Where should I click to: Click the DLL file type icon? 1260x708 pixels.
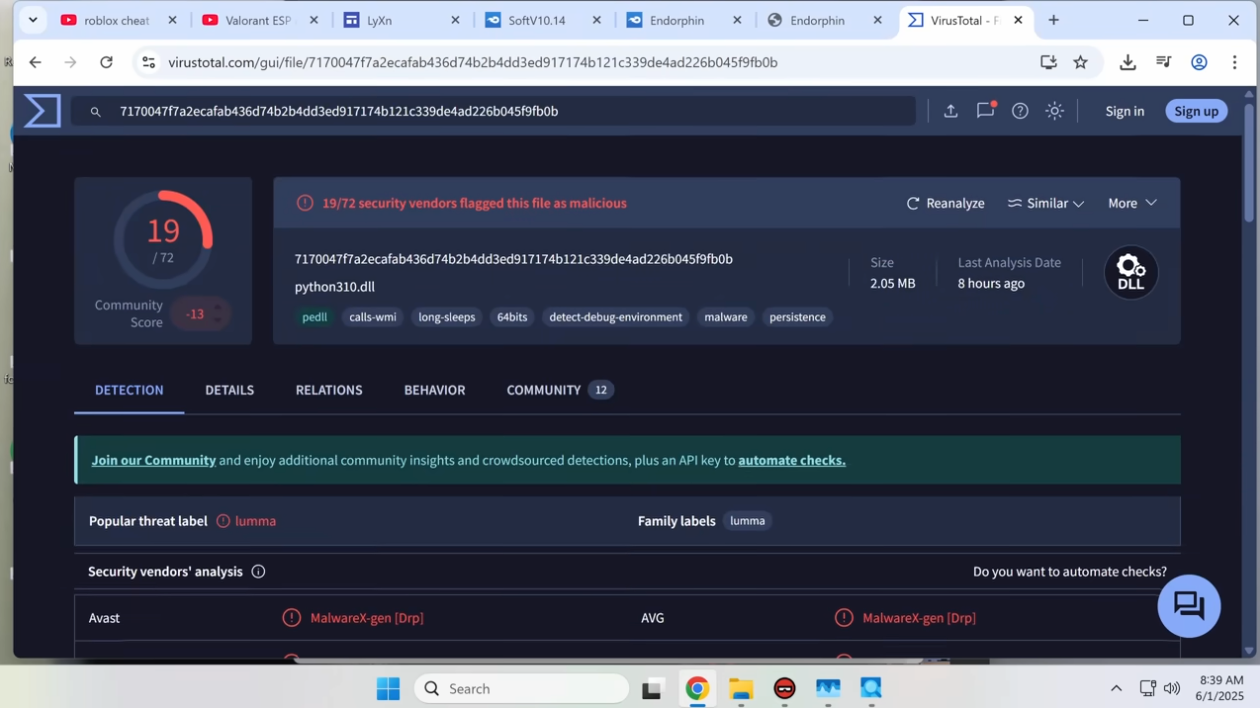[x=1131, y=272]
